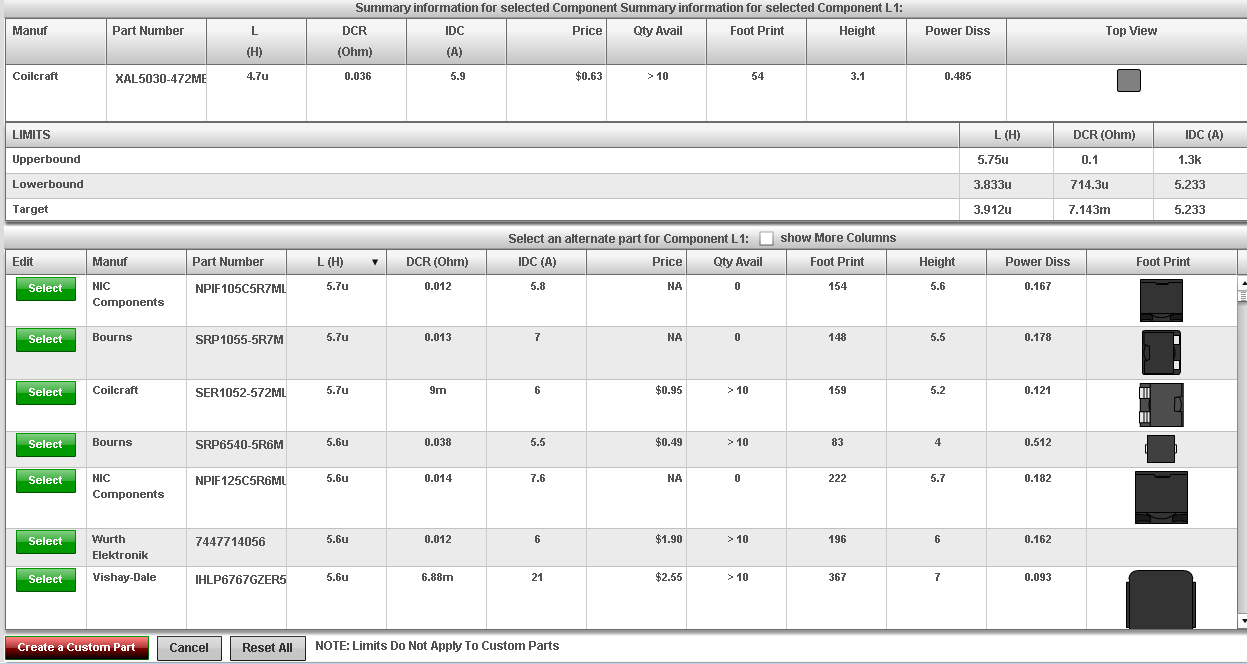Sort alternate parts by Manuf column header

(x=136, y=262)
